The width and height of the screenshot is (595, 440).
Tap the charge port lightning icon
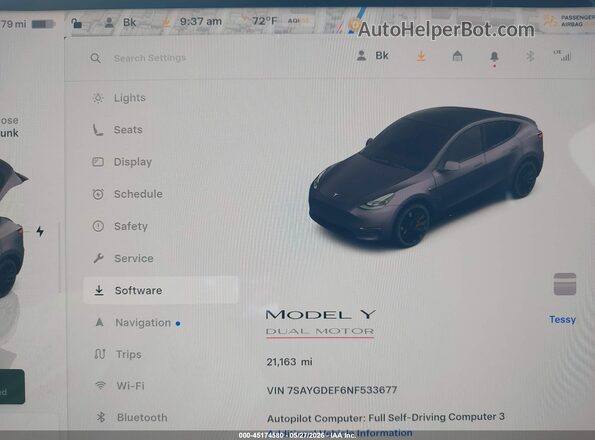(x=40, y=231)
